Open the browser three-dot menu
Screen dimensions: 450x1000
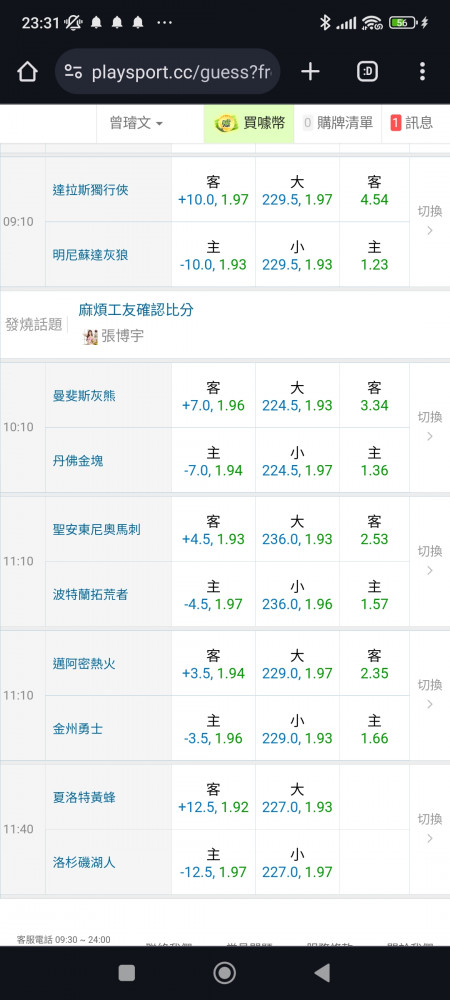pos(422,71)
